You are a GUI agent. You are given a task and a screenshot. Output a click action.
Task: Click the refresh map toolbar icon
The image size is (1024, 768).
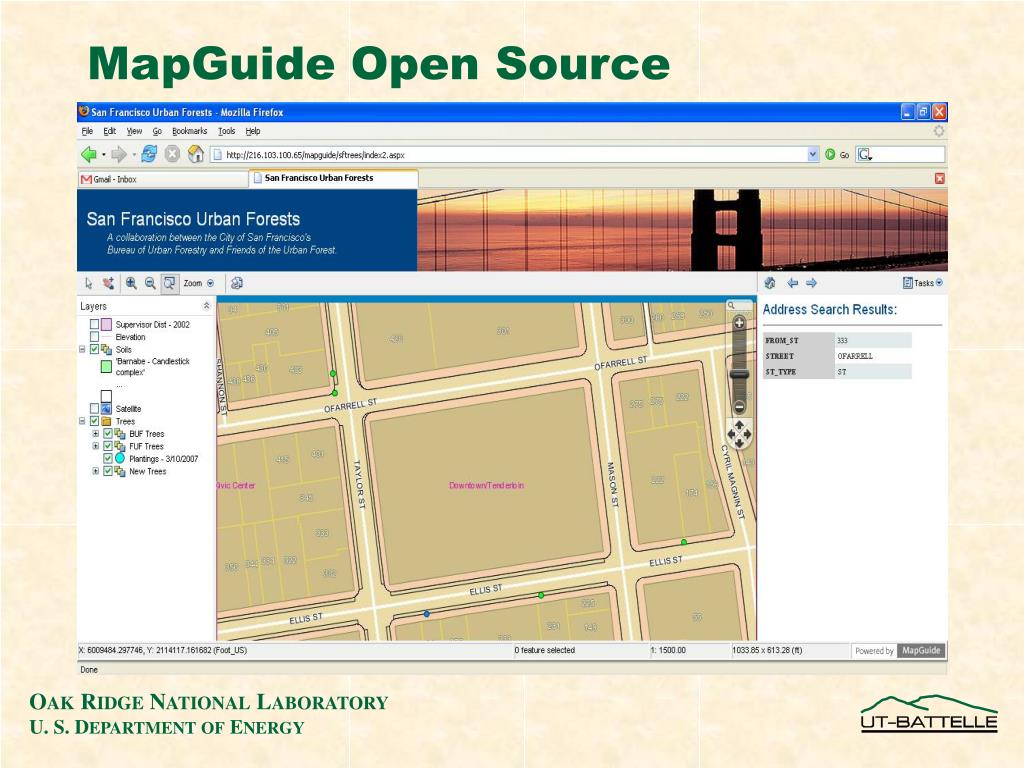click(x=237, y=283)
